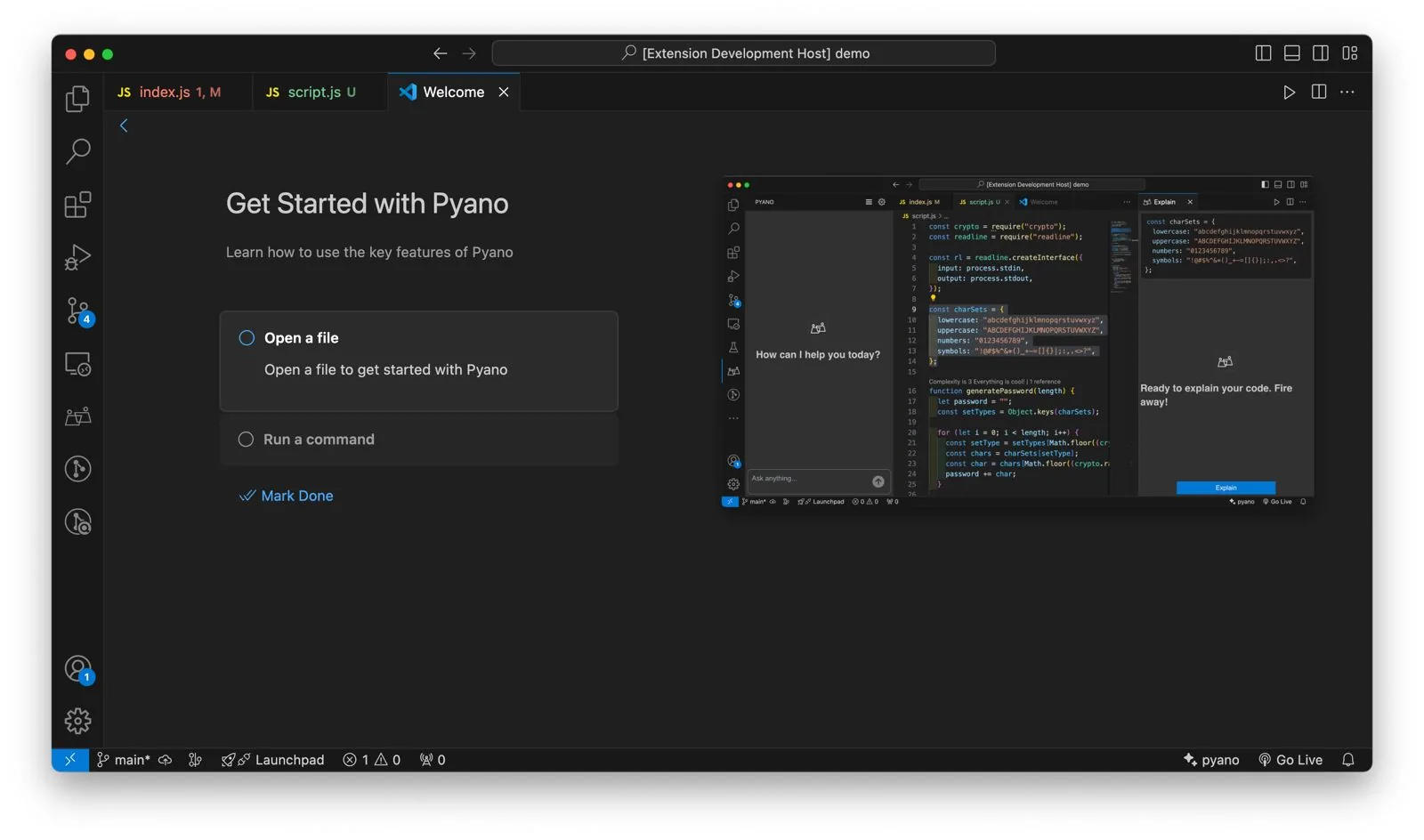Open Launchpad from the status bar
The width and height of the screenshot is (1424, 840).
pos(273,760)
